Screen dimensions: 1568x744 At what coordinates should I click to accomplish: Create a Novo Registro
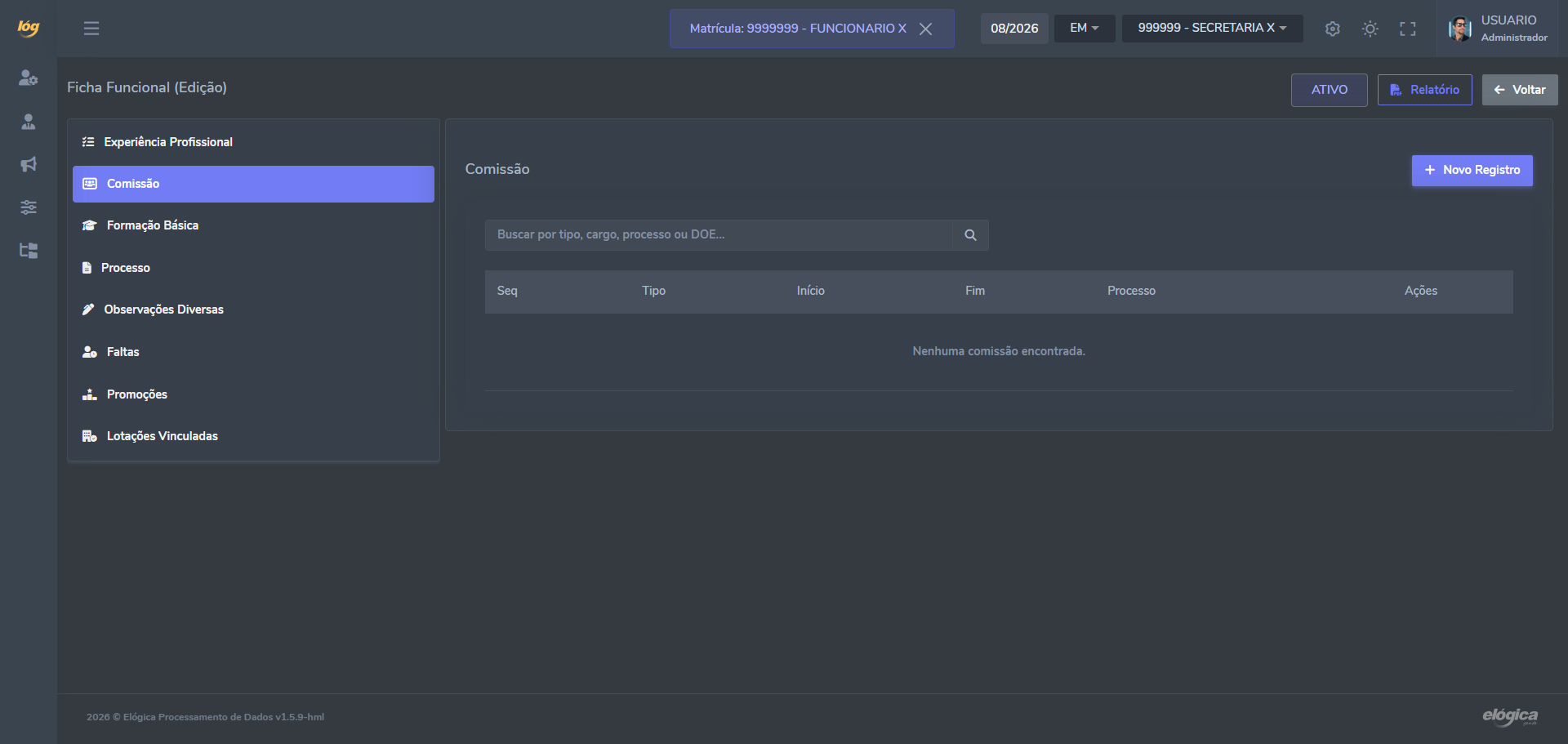coord(1472,170)
